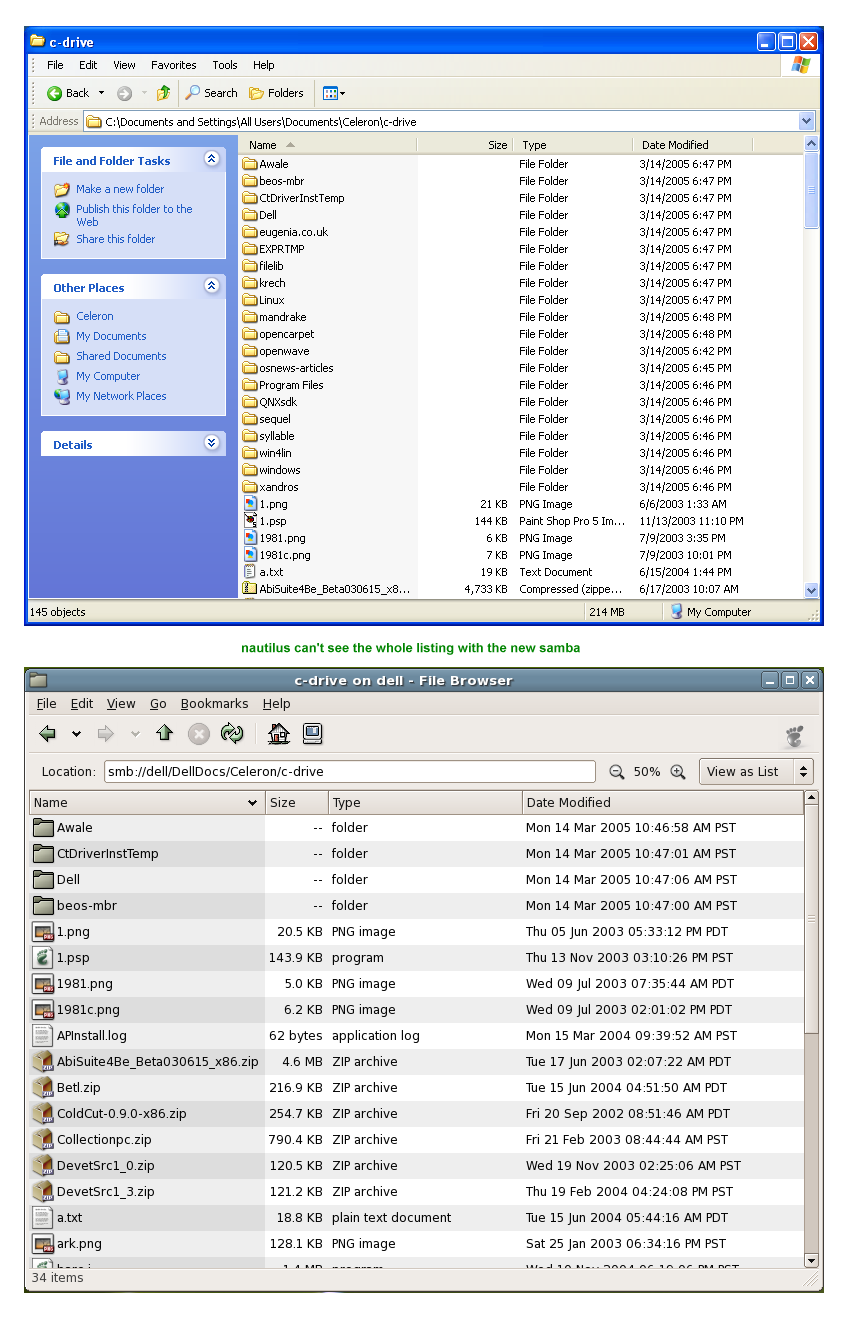Viewport: 850px width, 1340px height.
Task: Open the View as List dropdown
Action: pos(756,772)
